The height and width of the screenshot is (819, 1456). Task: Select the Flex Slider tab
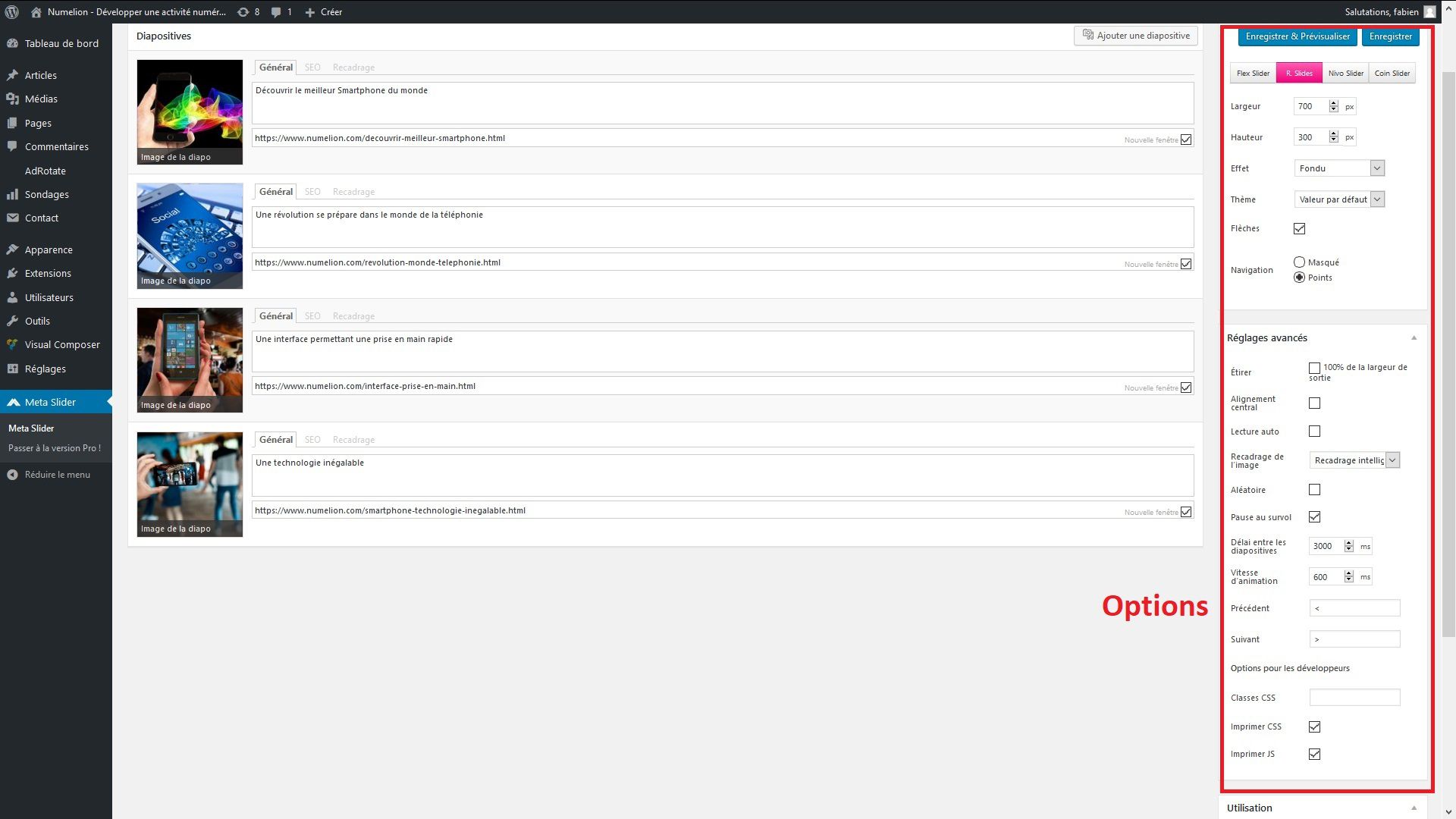(x=1253, y=74)
